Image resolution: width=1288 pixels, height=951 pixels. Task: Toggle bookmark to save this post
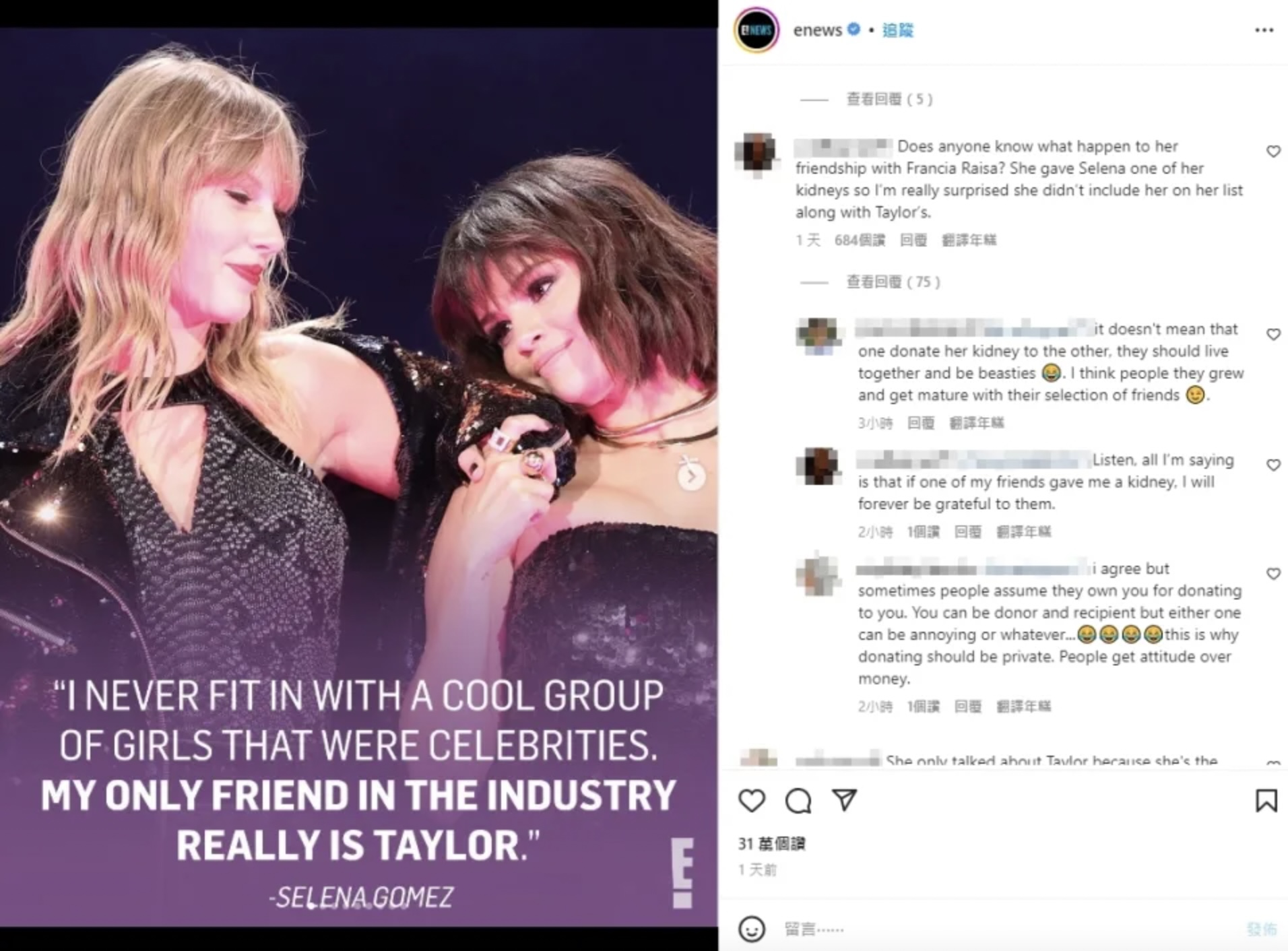[x=1266, y=800]
